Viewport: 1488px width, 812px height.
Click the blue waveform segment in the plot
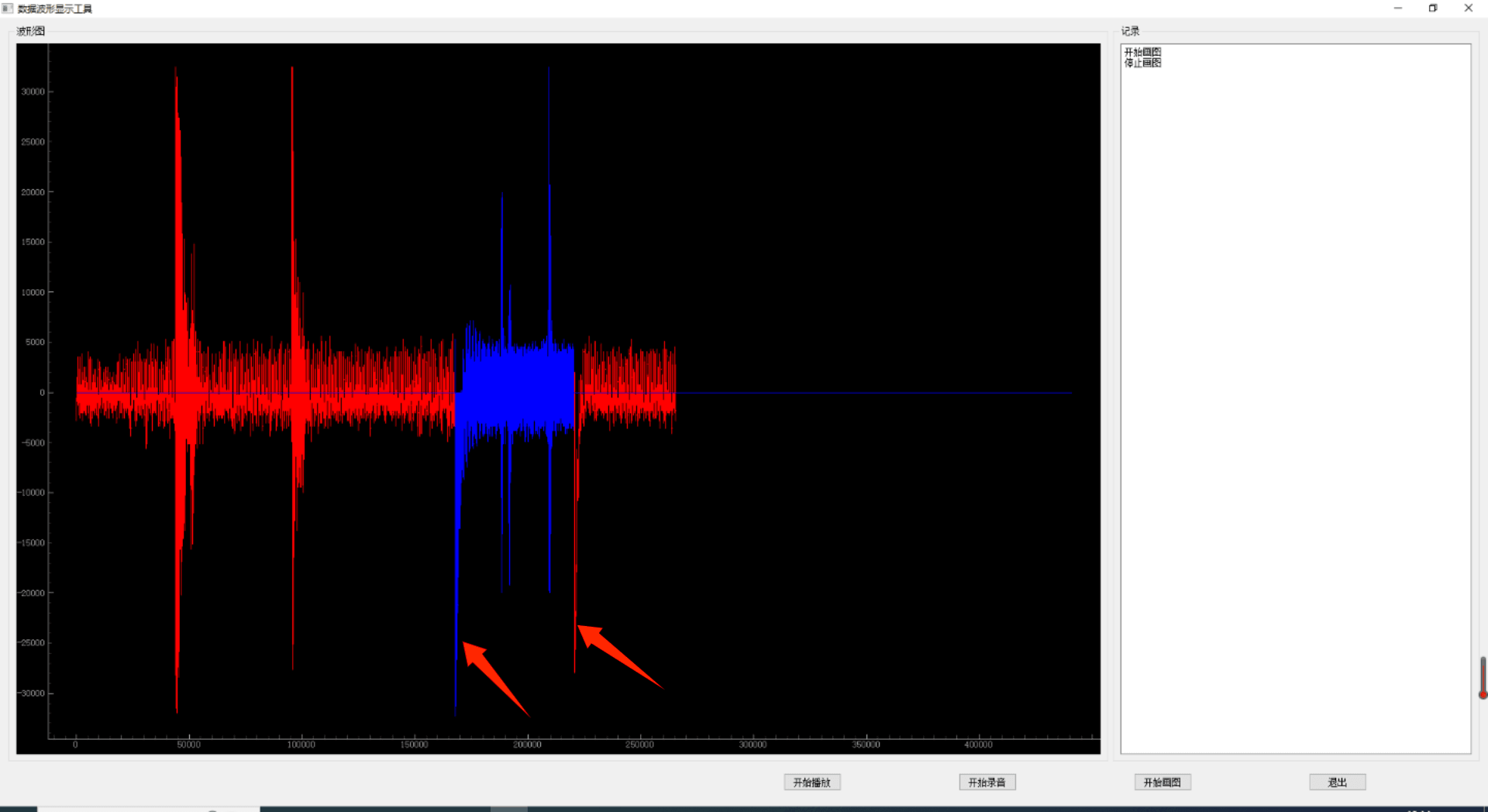point(515,391)
